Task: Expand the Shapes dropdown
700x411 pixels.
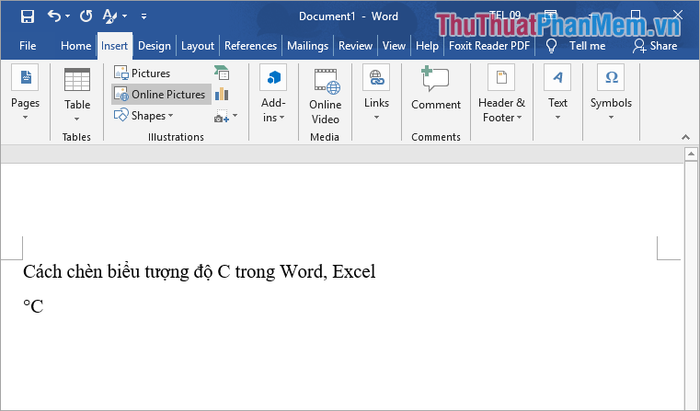Action: 146,116
